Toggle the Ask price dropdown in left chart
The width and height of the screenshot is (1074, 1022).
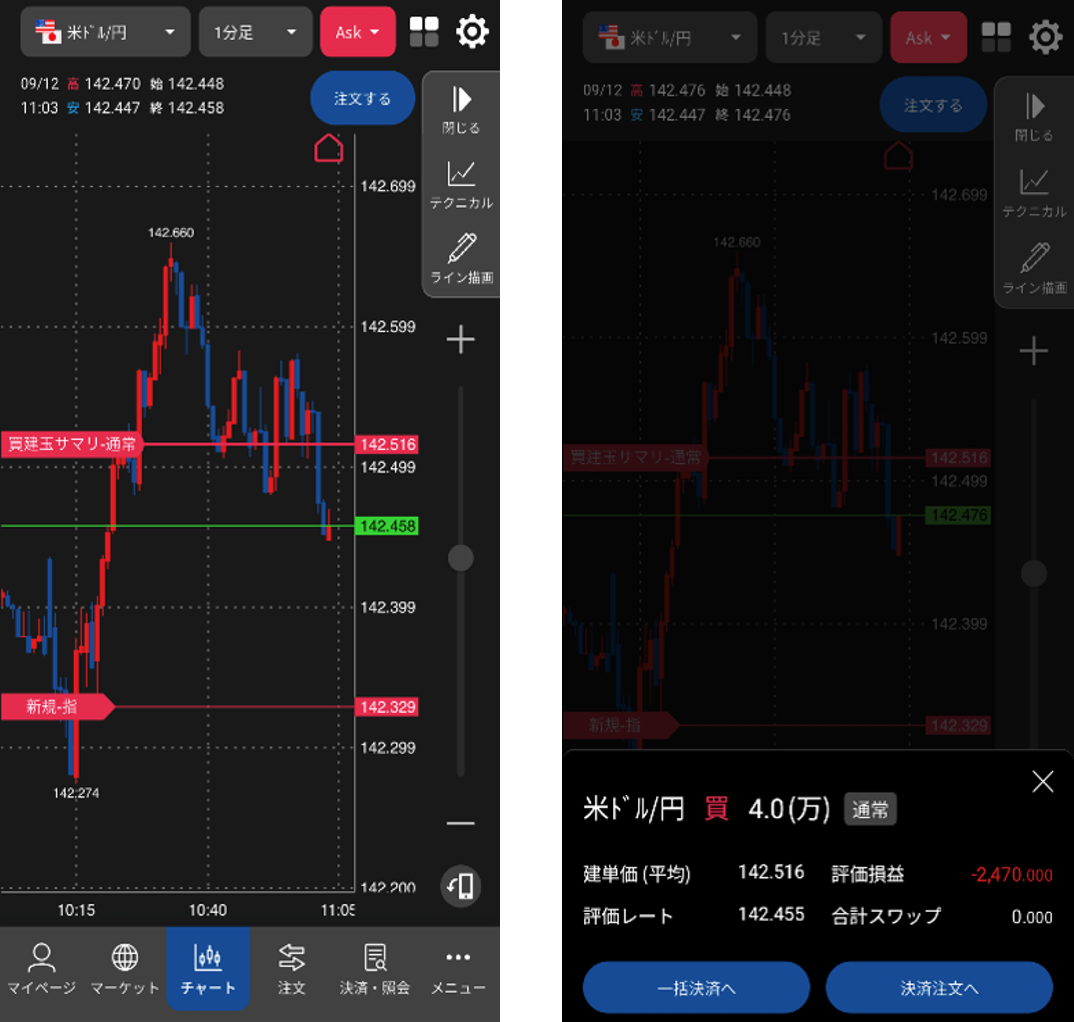[358, 32]
